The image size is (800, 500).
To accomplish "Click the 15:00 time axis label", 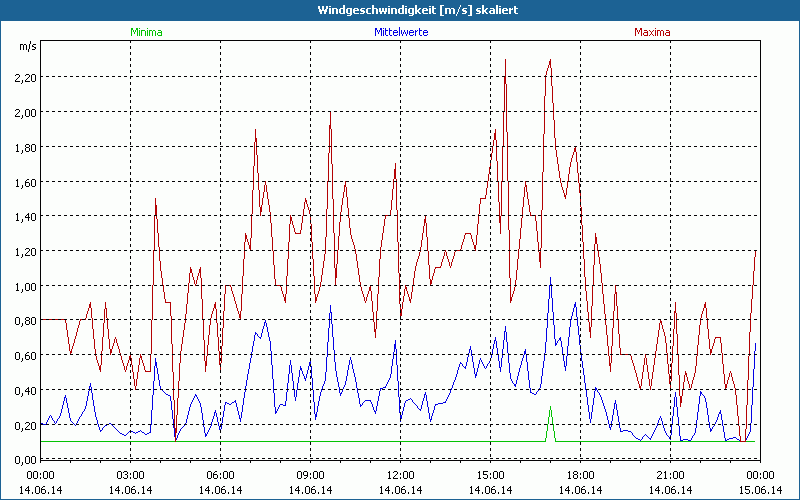I will click(x=490, y=475).
